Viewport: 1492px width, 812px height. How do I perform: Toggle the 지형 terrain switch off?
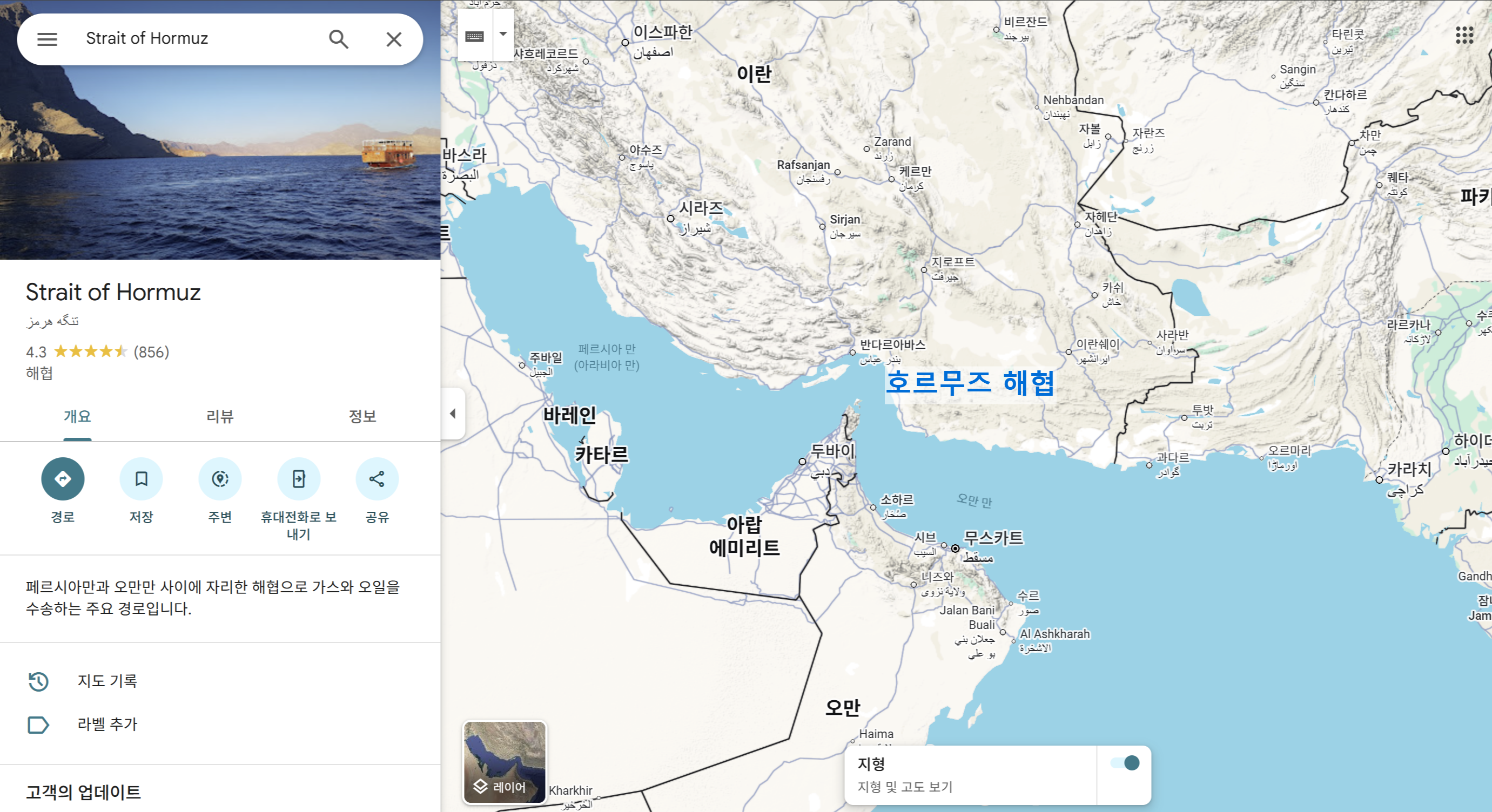[x=1125, y=763]
